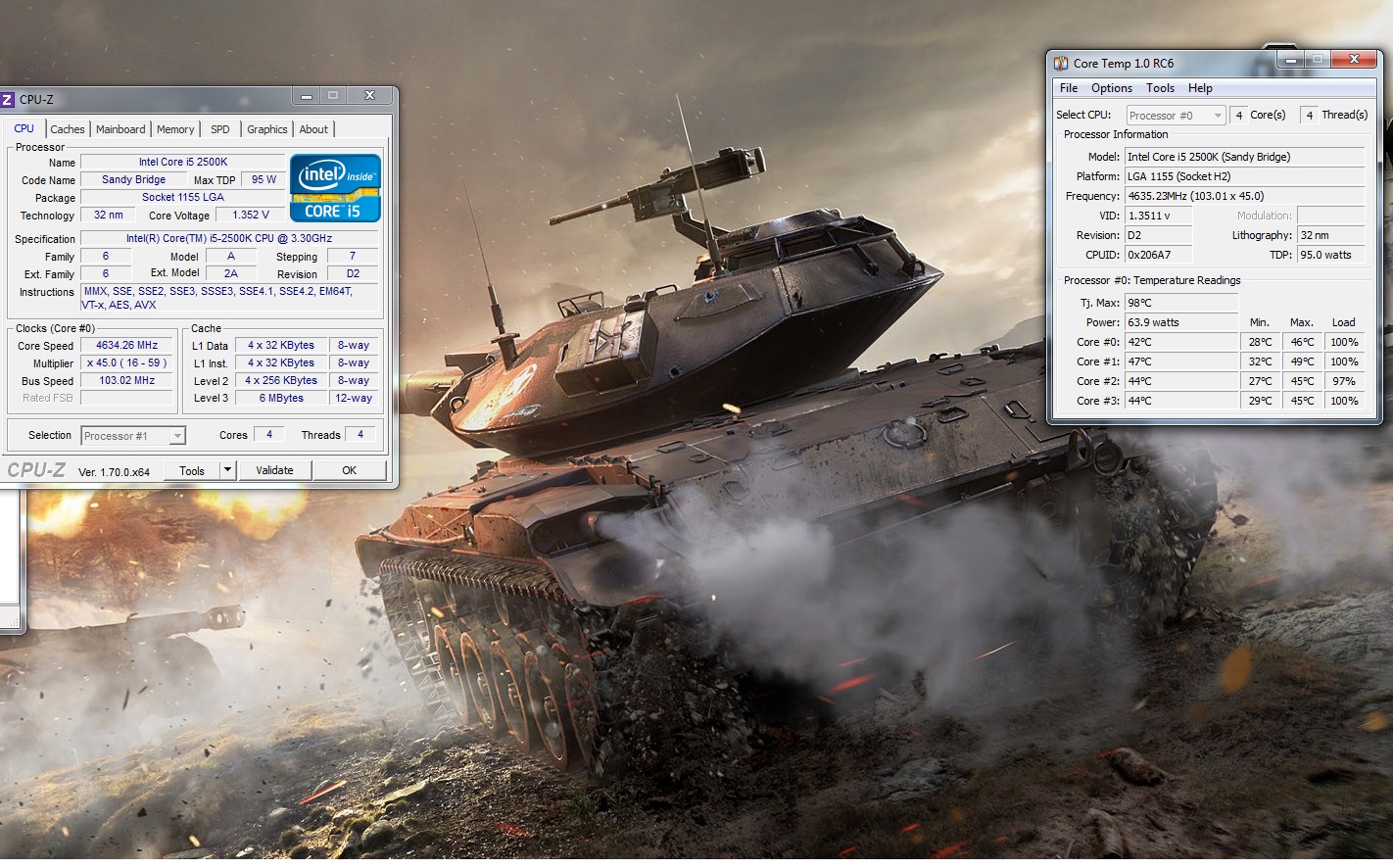The height and width of the screenshot is (868, 1393).
Task: Click the Technology value "32 nm" in CPU-Z
Action: pos(108,216)
